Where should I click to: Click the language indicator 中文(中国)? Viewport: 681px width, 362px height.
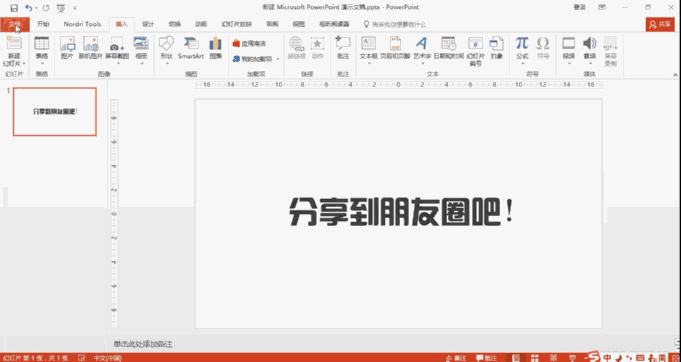pyautogui.click(x=108, y=358)
